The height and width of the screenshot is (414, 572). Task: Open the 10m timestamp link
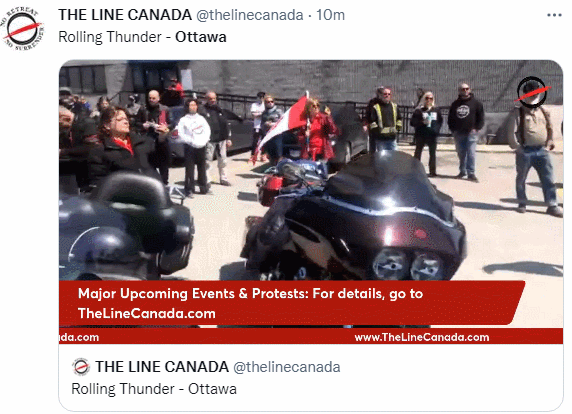click(x=330, y=15)
